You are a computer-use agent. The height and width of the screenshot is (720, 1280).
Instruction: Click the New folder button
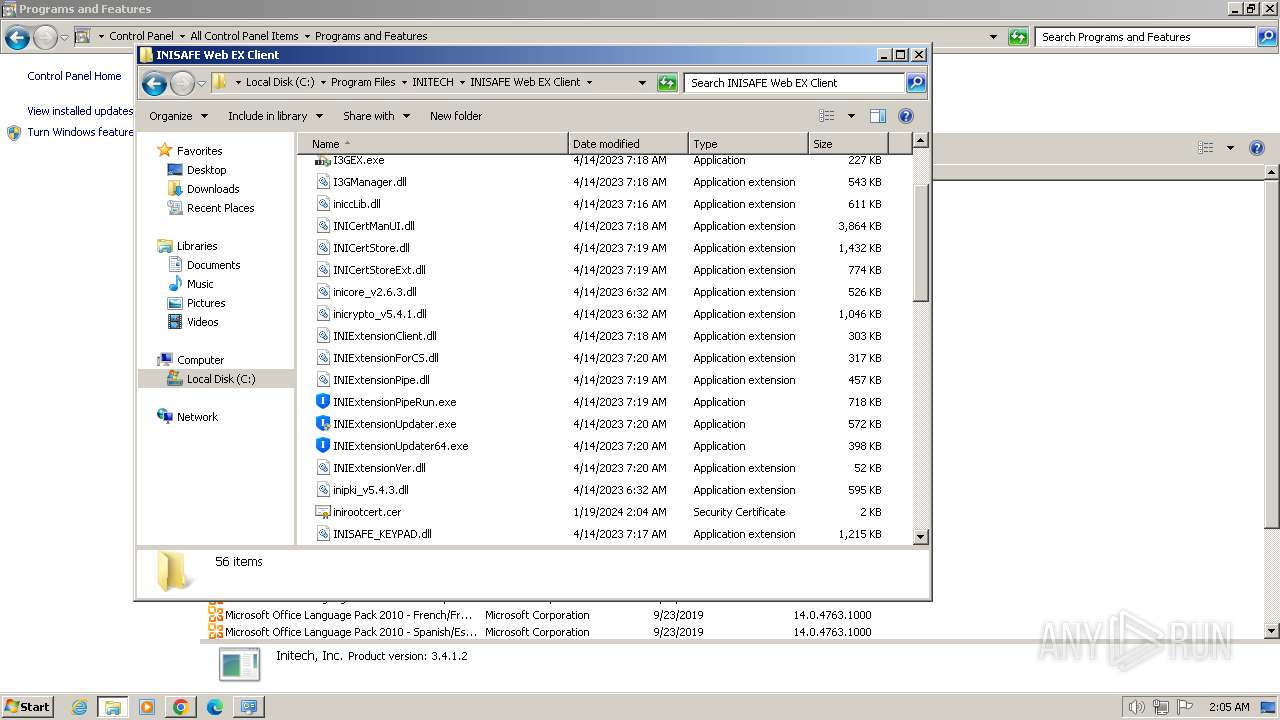[x=456, y=116]
